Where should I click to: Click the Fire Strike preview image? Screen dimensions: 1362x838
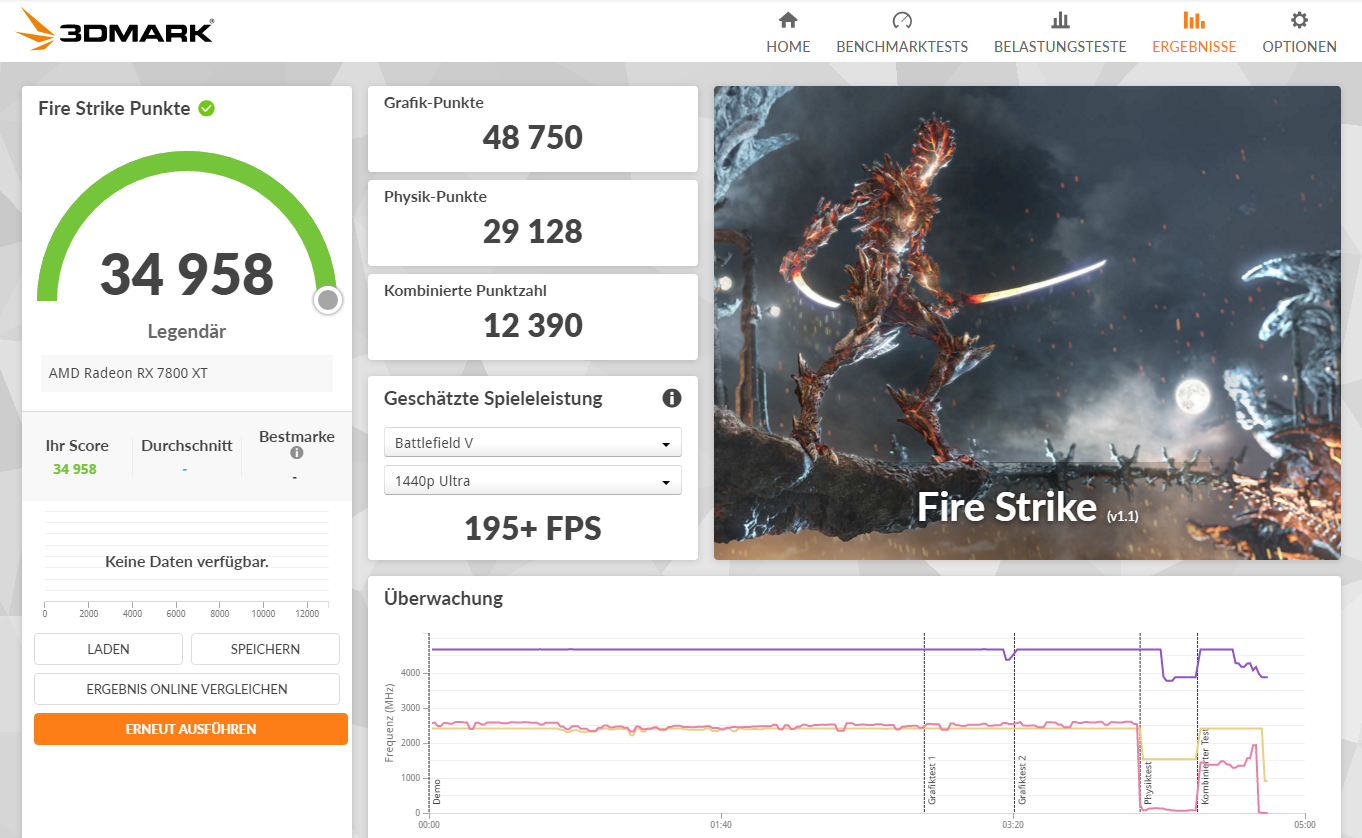click(1027, 323)
